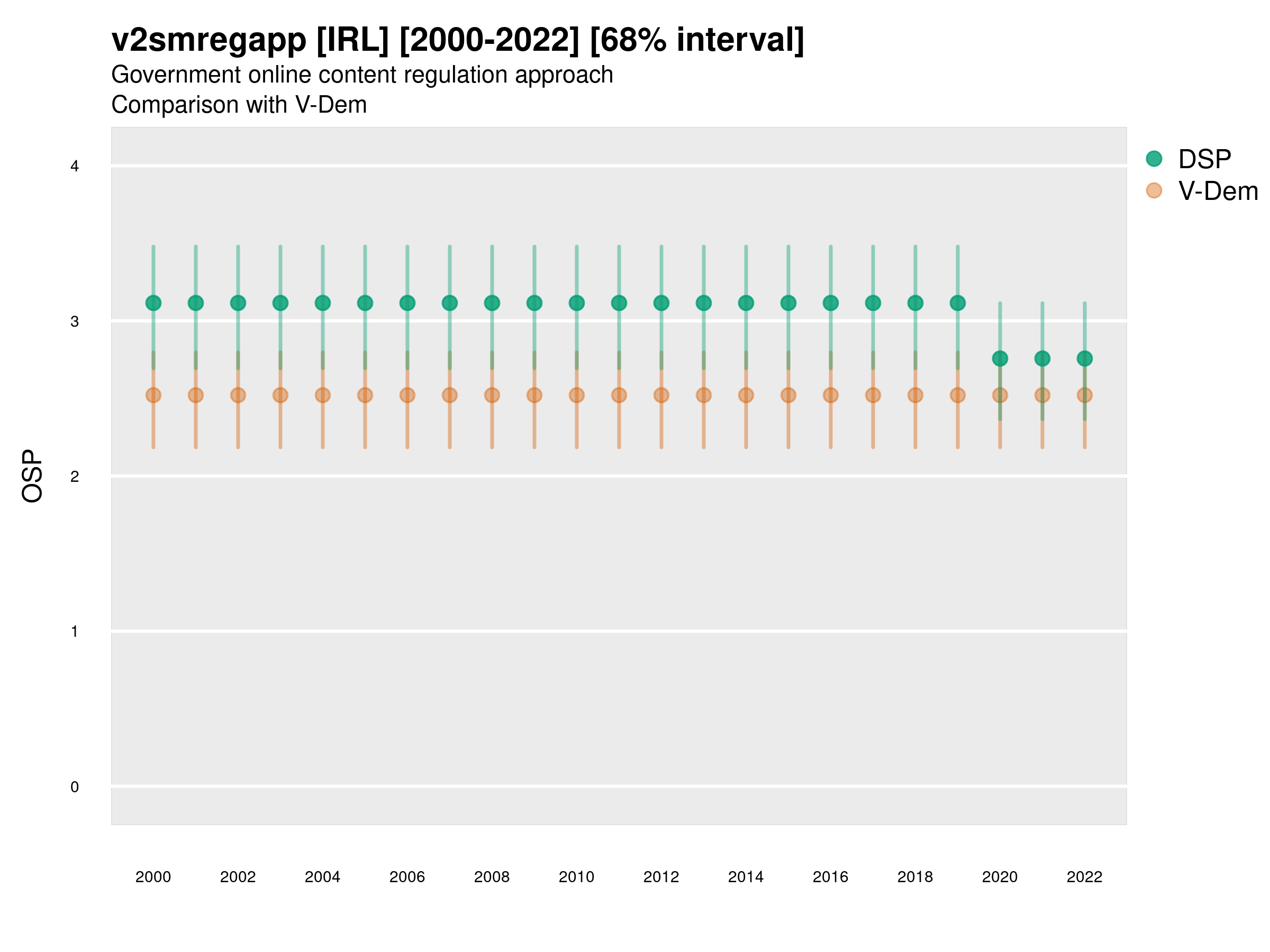Click the 2022 x-axis label

(1084, 877)
